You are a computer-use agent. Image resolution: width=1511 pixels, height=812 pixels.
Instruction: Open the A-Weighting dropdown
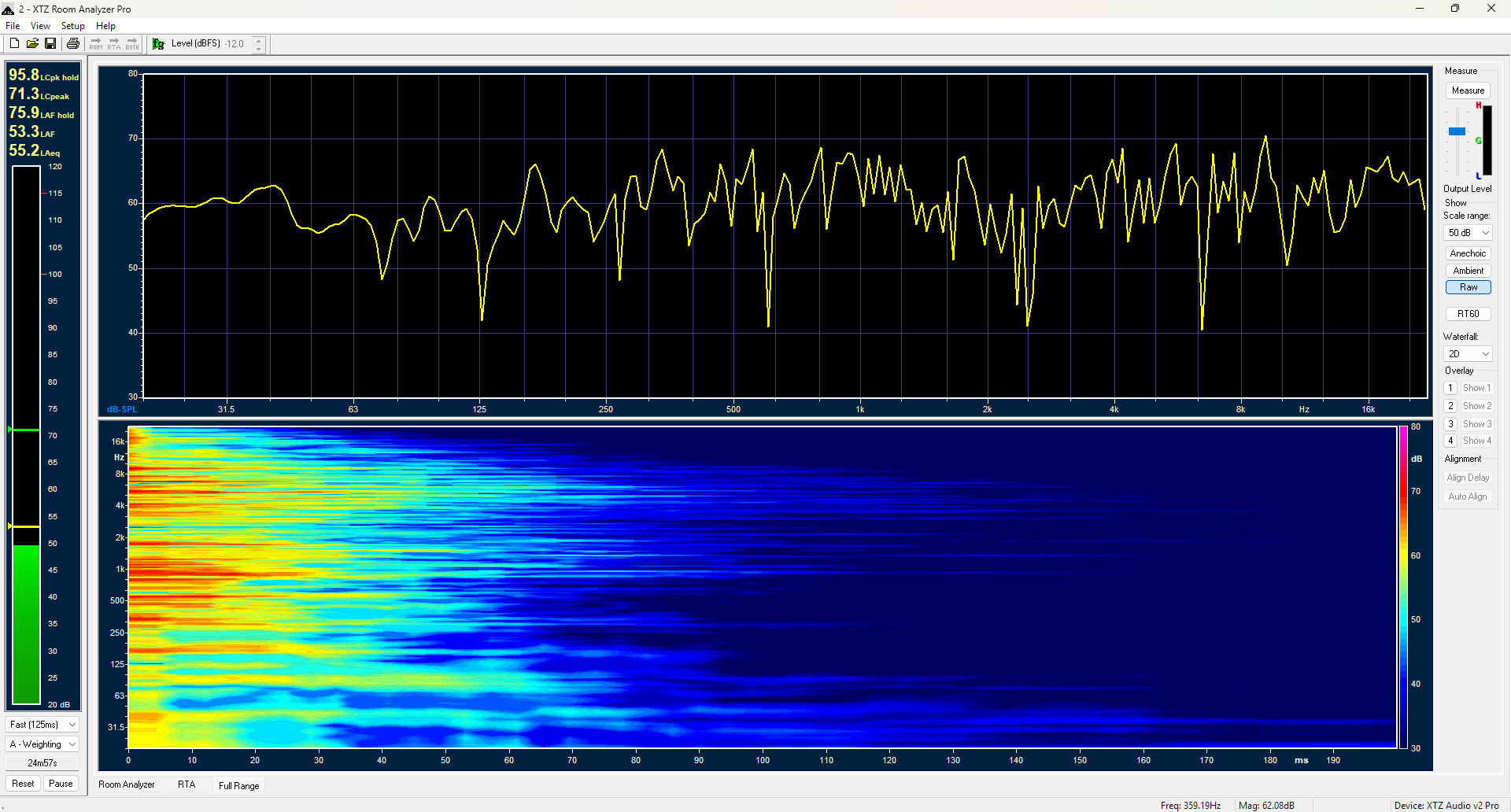[x=42, y=744]
